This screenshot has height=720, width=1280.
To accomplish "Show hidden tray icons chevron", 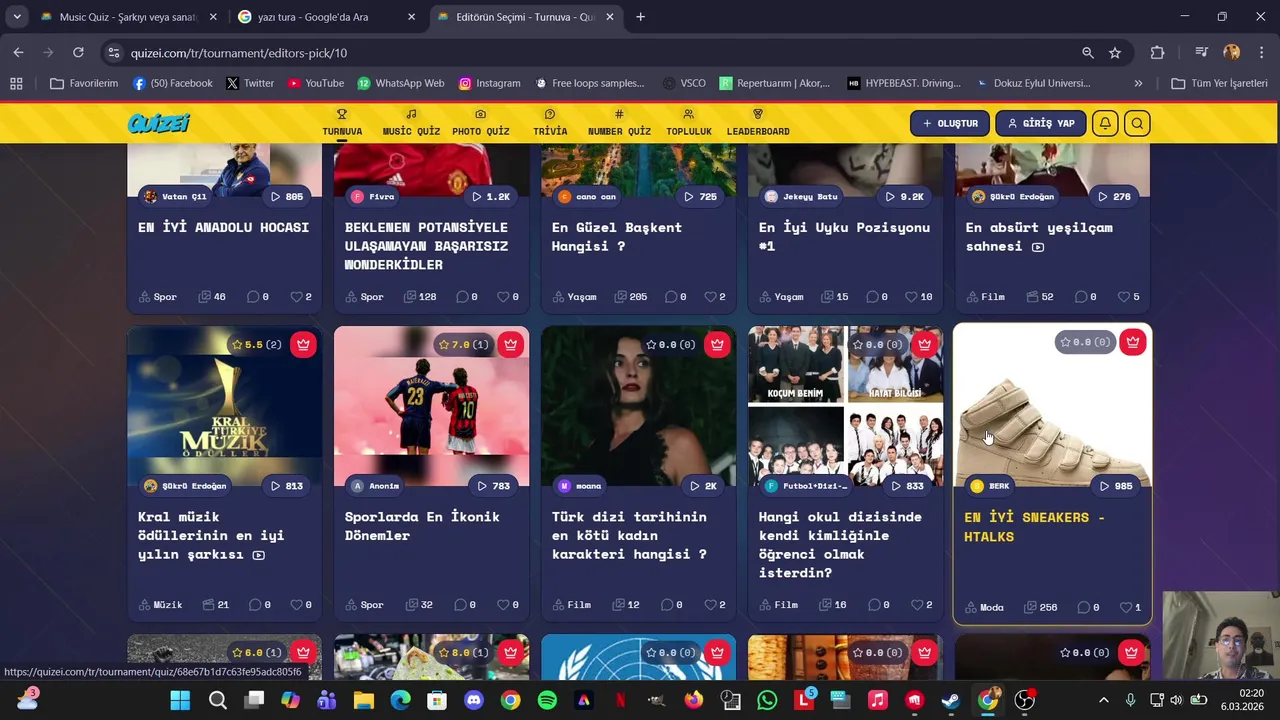I will [x=1103, y=700].
